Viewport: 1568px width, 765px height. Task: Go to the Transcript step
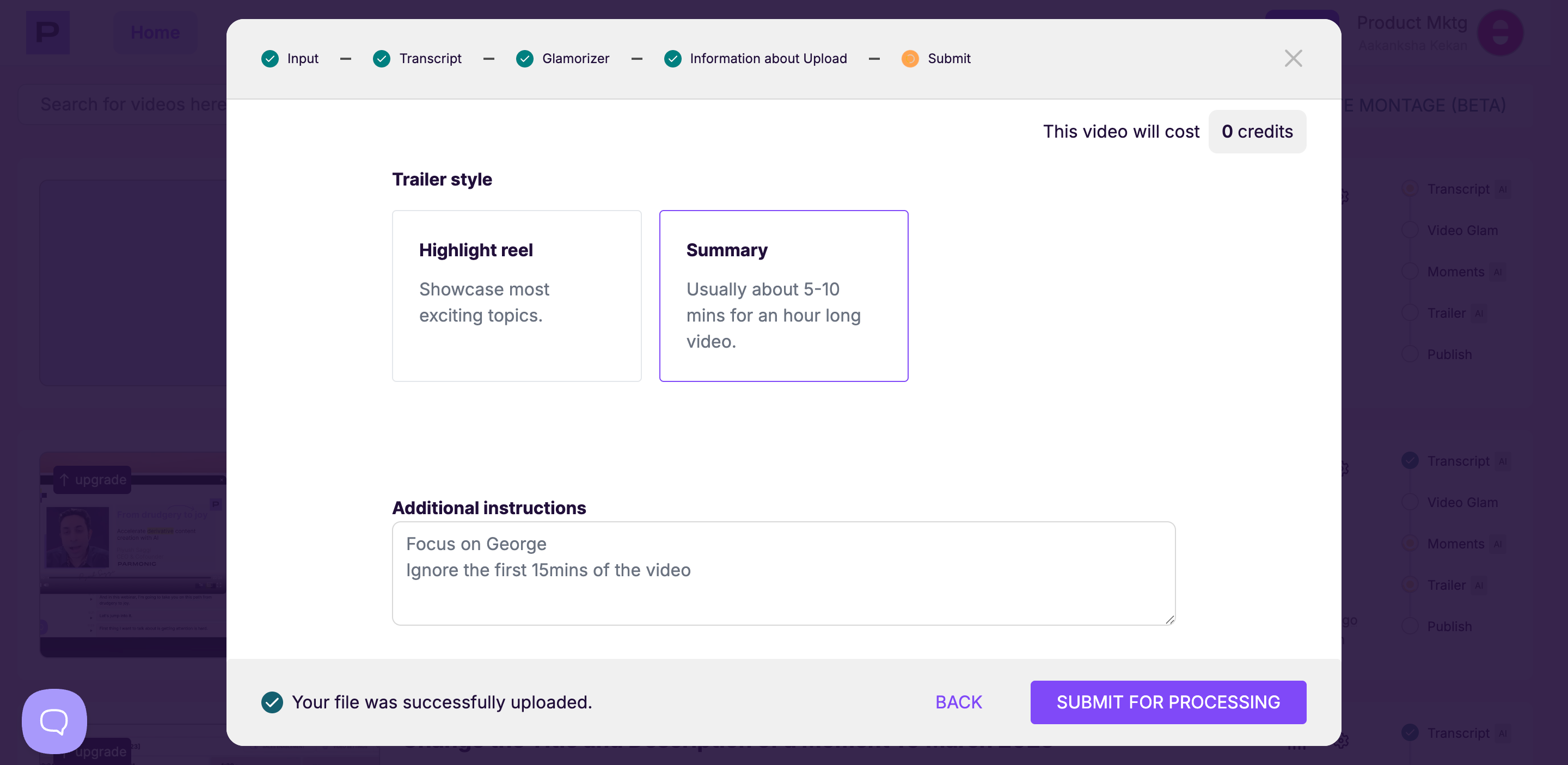tap(430, 58)
